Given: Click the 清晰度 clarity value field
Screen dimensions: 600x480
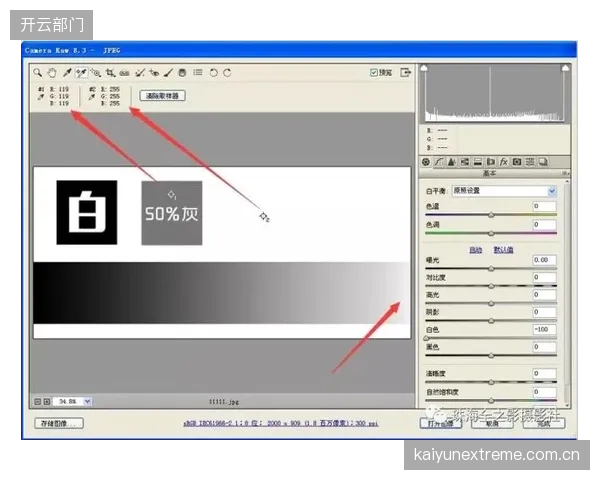Looking at the screenshot, I should pos(545,374).
